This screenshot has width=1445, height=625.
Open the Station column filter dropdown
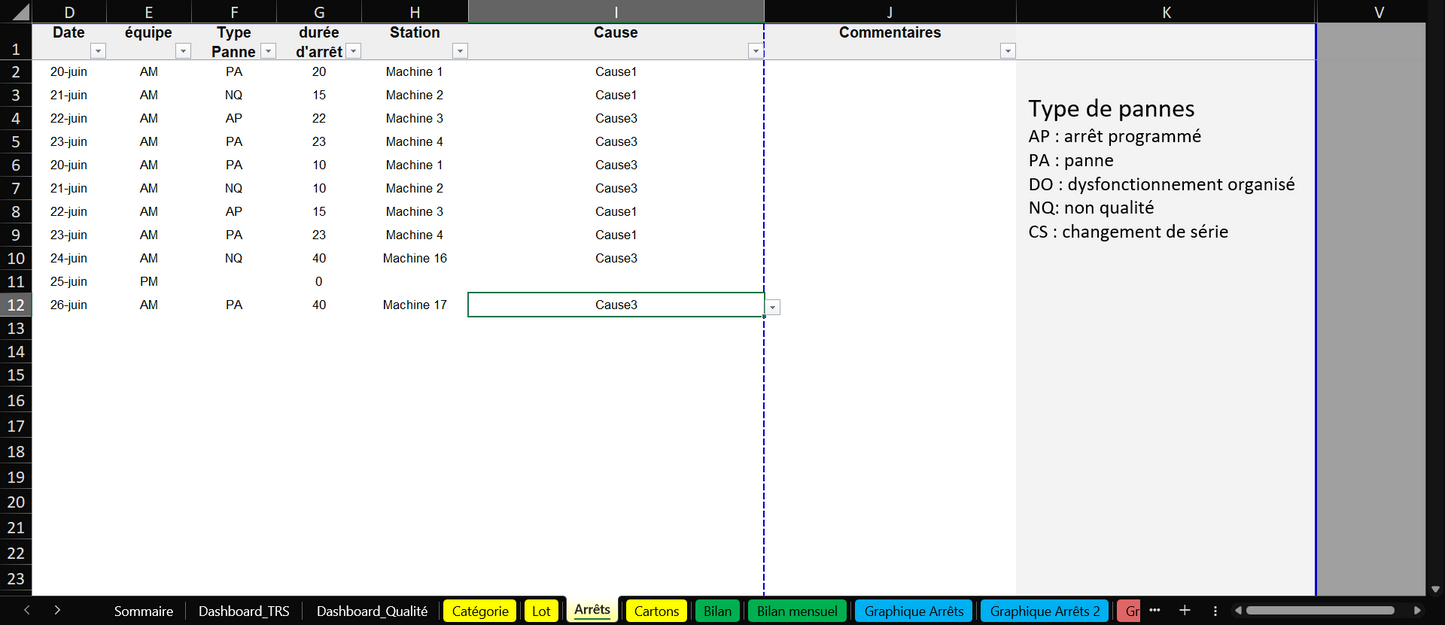(x=459, y=51)
